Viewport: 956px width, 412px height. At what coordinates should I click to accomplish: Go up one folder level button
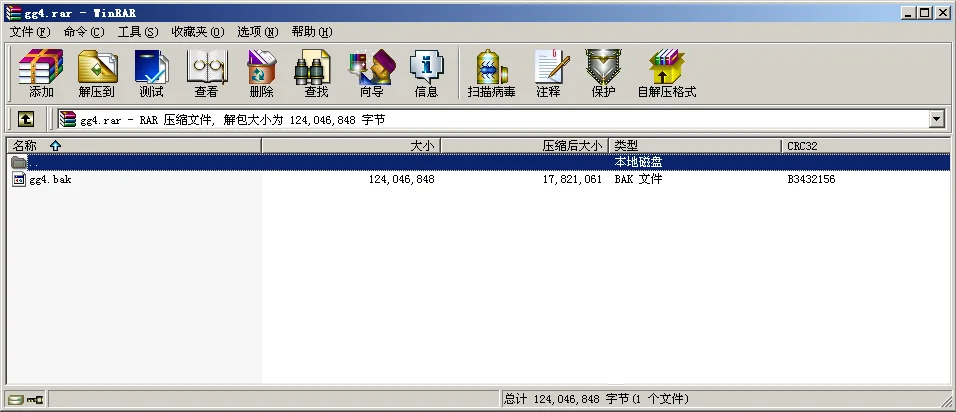tap(26, 119)
